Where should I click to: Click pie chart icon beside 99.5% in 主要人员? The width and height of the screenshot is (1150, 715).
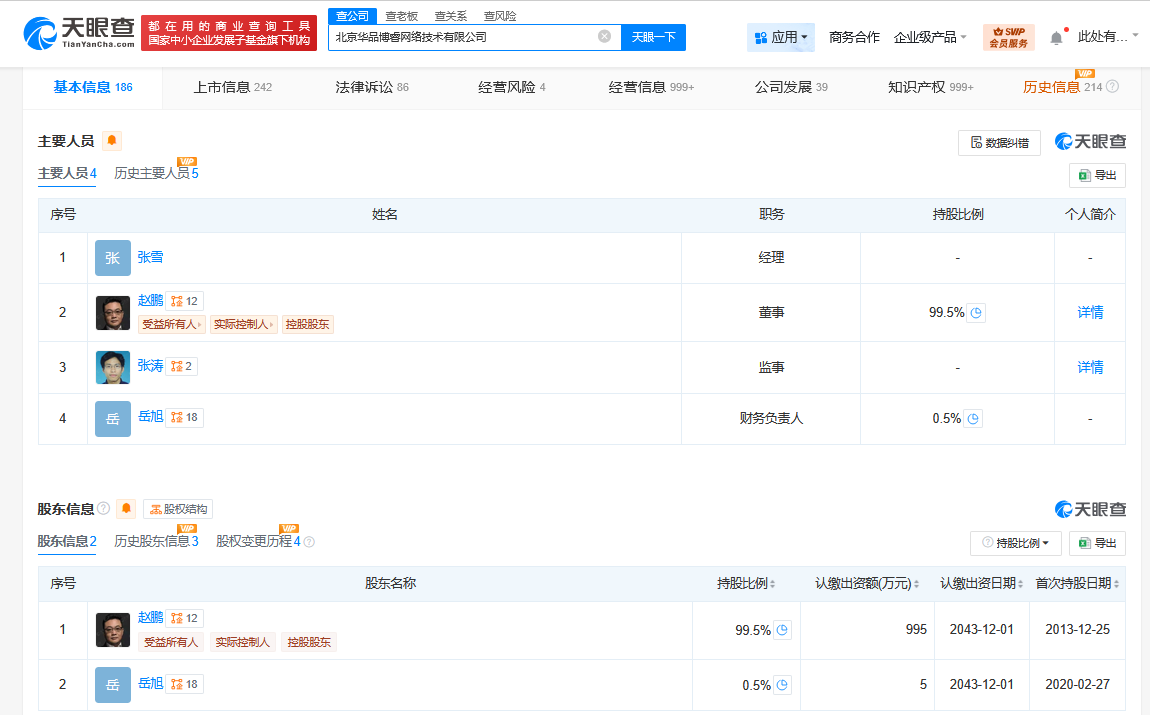pyautogui.click(x=976, y=313)
